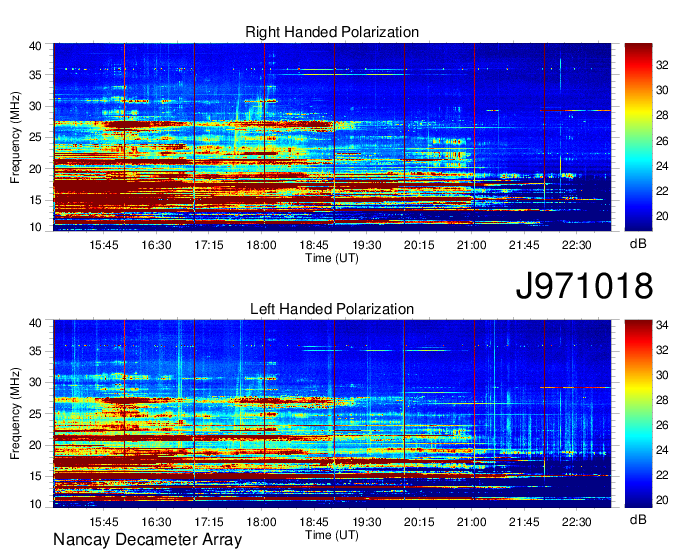Click the 10 MHz tick on Left Handed plot
Screen dimensions: 680x552
click(x=35, y=504)
